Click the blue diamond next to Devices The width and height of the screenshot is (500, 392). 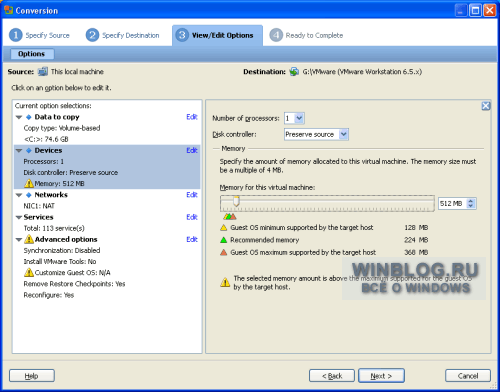coord(29,150)
